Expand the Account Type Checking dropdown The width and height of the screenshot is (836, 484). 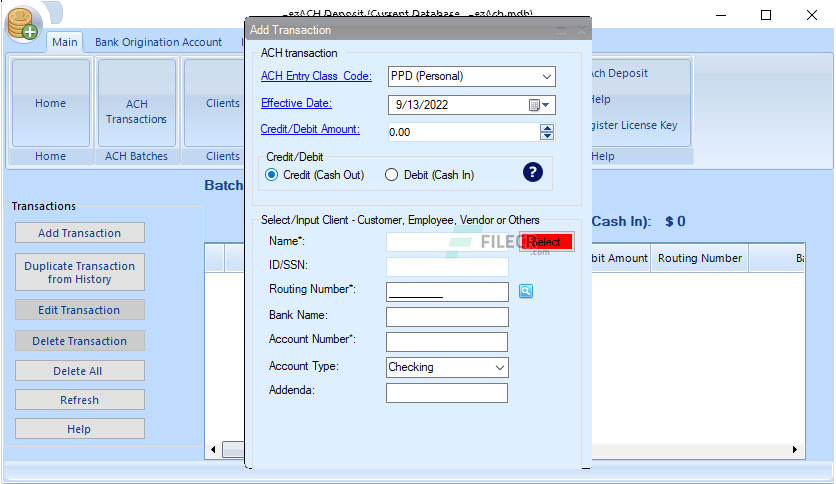tap(500, 368)
